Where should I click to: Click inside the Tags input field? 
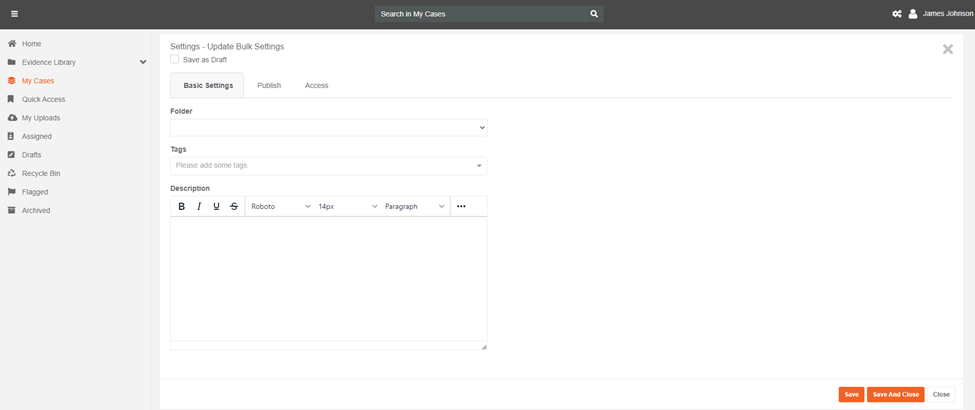(320, 165)
